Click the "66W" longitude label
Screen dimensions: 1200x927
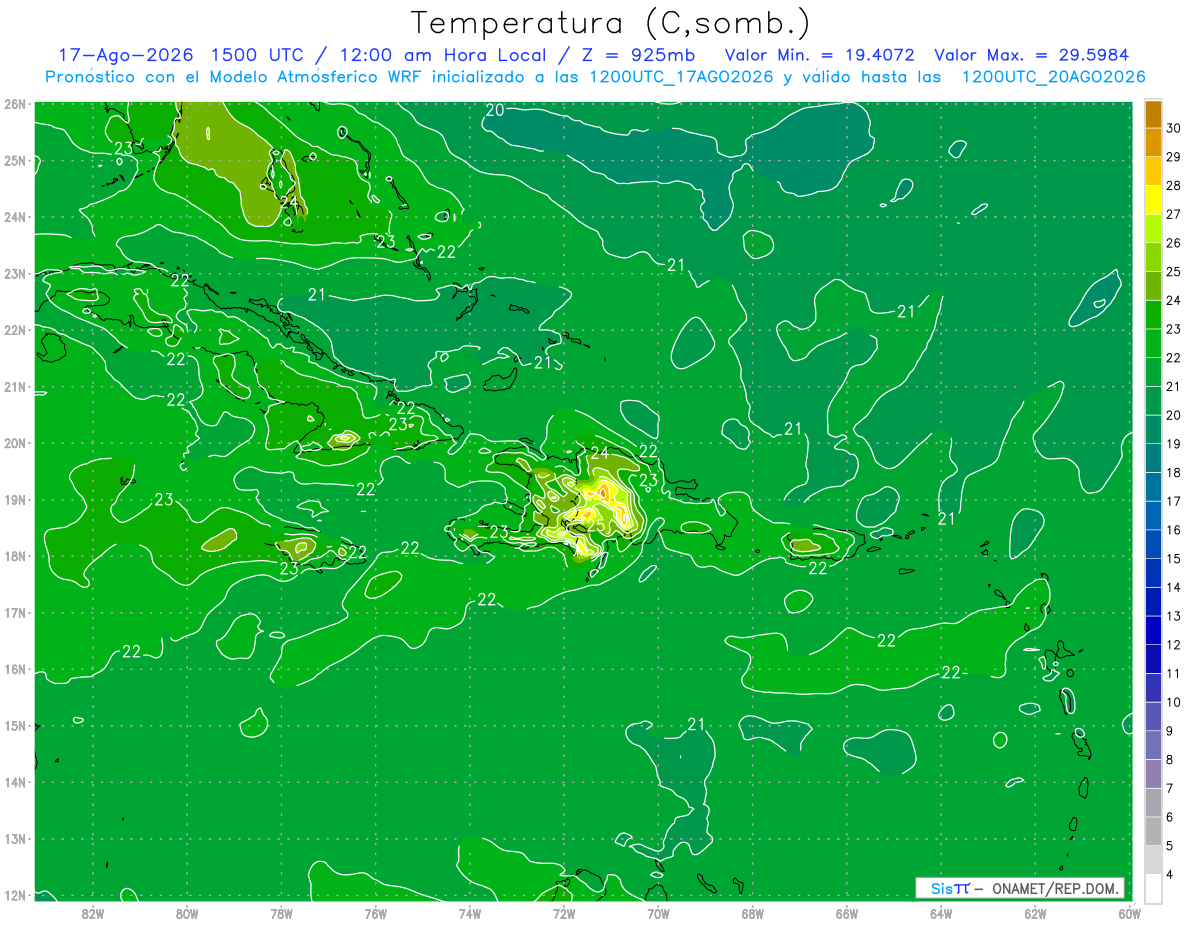[x=847, y=913]
